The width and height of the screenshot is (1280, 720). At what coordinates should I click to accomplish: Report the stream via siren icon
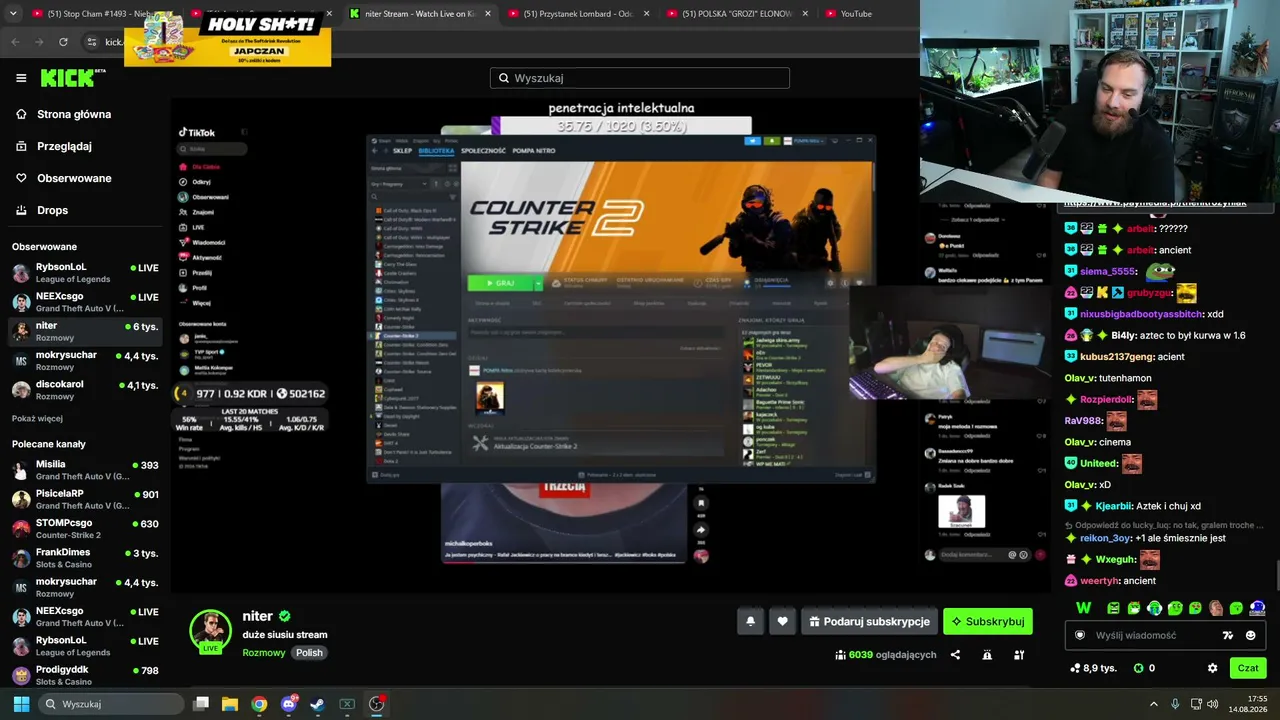987,655
